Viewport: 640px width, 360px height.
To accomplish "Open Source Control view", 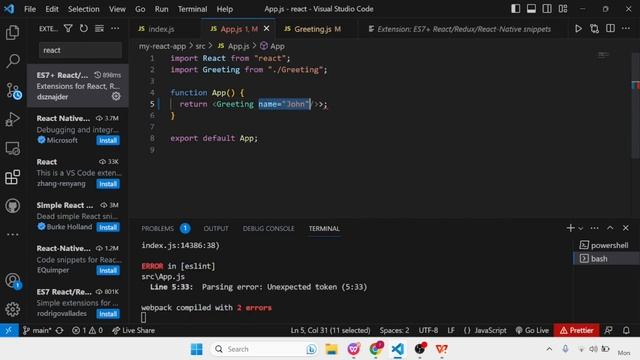I will (x=13, y=91).
